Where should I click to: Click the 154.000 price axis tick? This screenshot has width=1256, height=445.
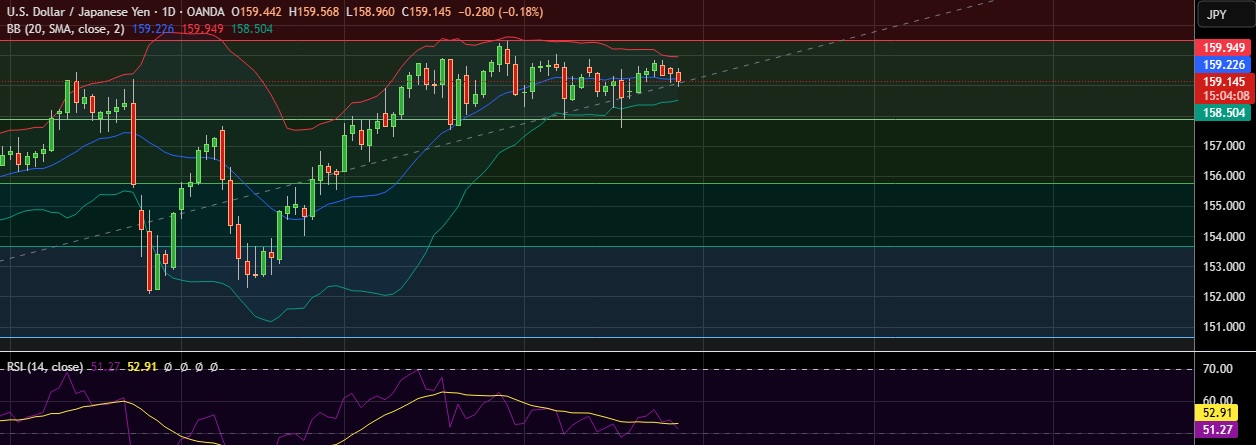pos(1224,236)
